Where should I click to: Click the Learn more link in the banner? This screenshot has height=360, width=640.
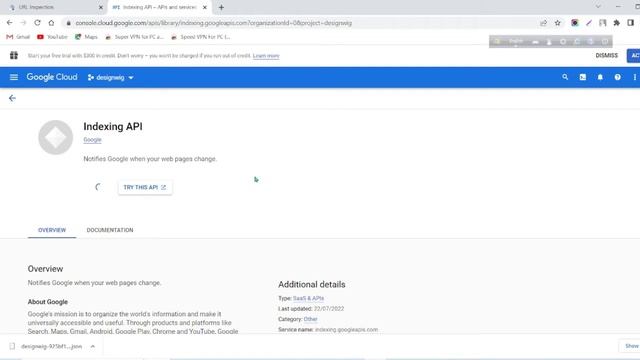266,56
